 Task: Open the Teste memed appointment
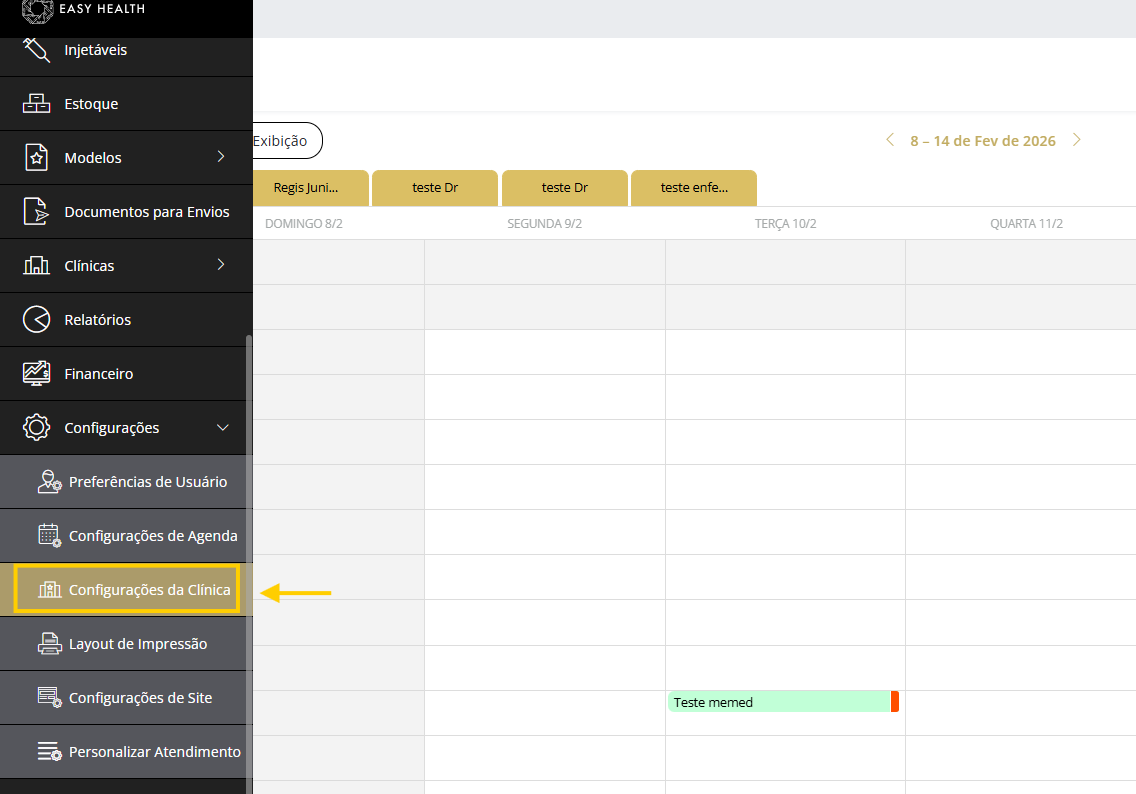(x=780, y=702)
